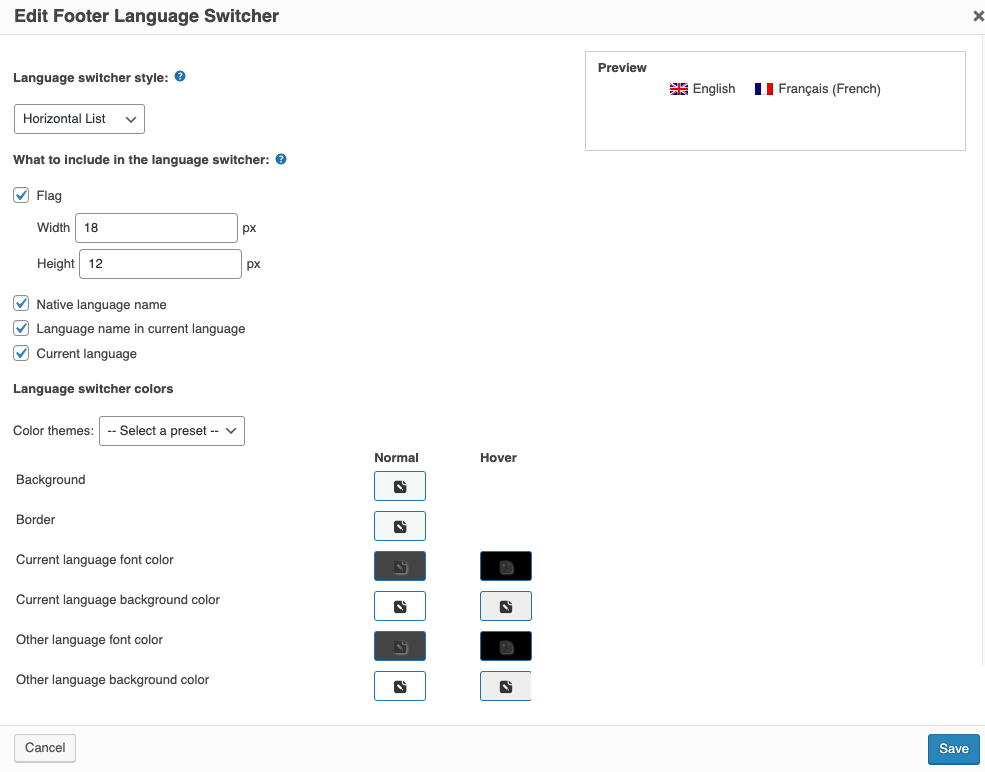Viewport: 985px width, 772px height.
Task: Click the French flag icon in the preview
Action: (x=764, y=88)
